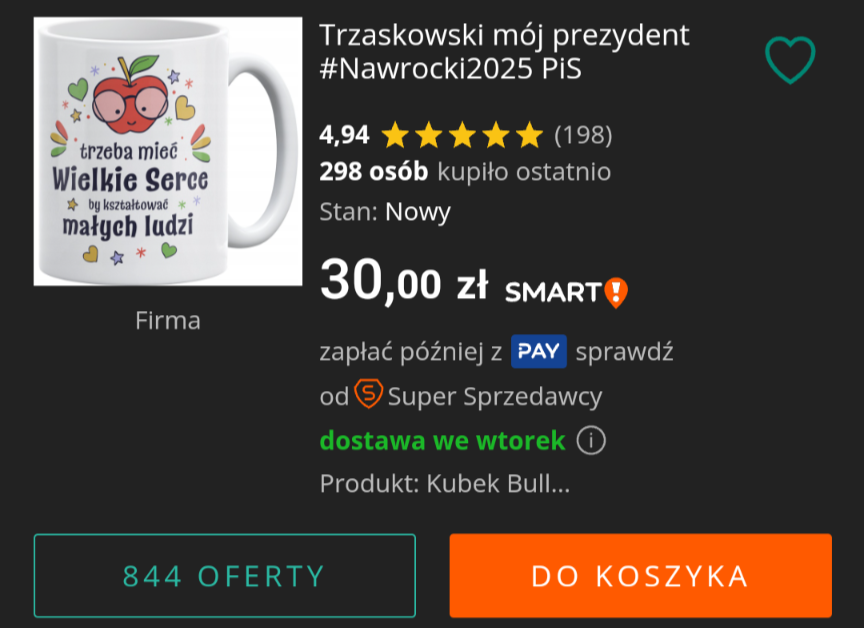Click Produkt: Kubek Bull... truncated text
This screenshot has height=628, width=864.
(445, 484)
